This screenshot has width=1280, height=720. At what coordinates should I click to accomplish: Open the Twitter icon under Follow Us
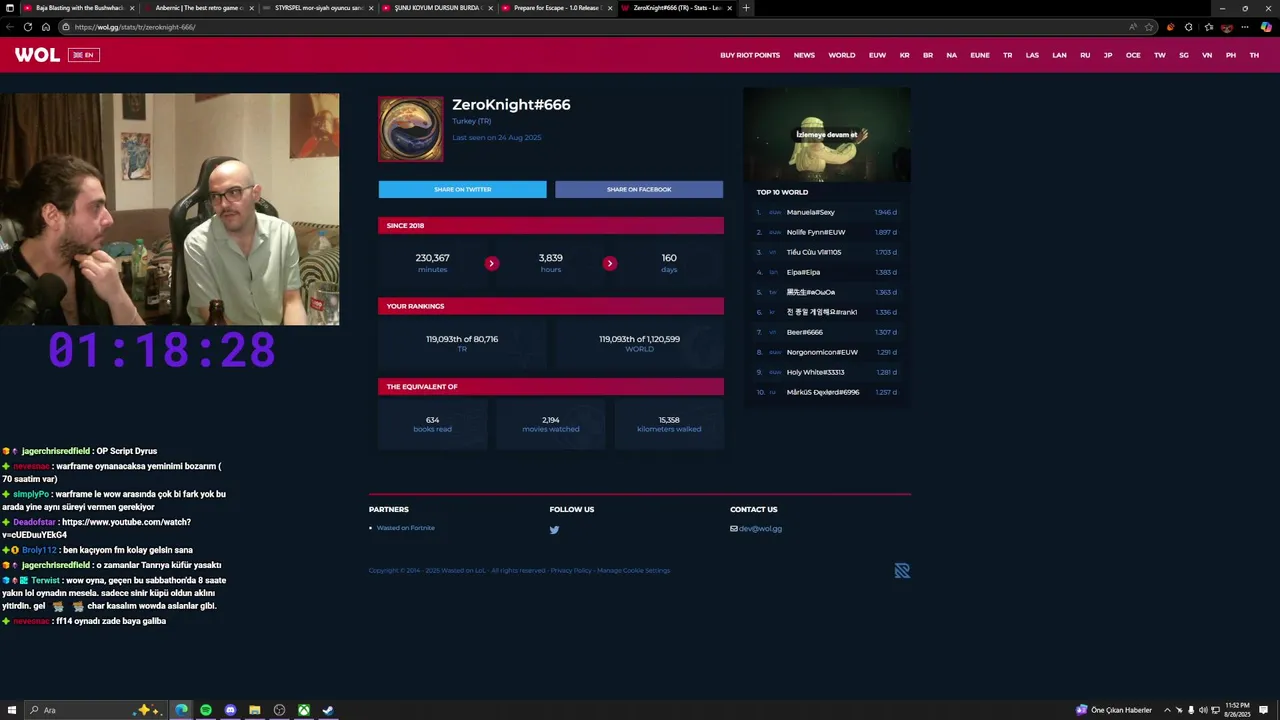point(554,530)
